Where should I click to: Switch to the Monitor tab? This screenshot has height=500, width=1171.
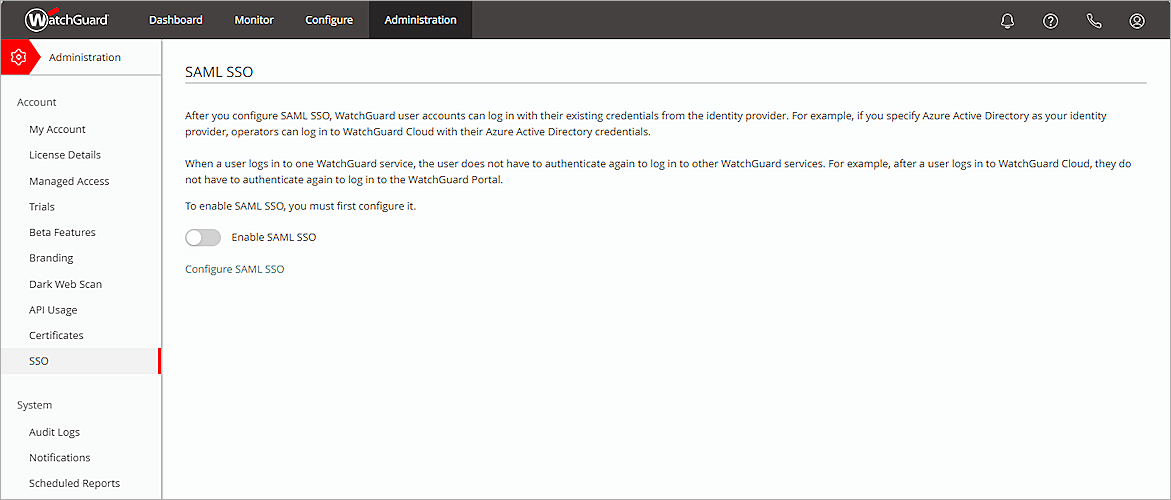(254, 20)
